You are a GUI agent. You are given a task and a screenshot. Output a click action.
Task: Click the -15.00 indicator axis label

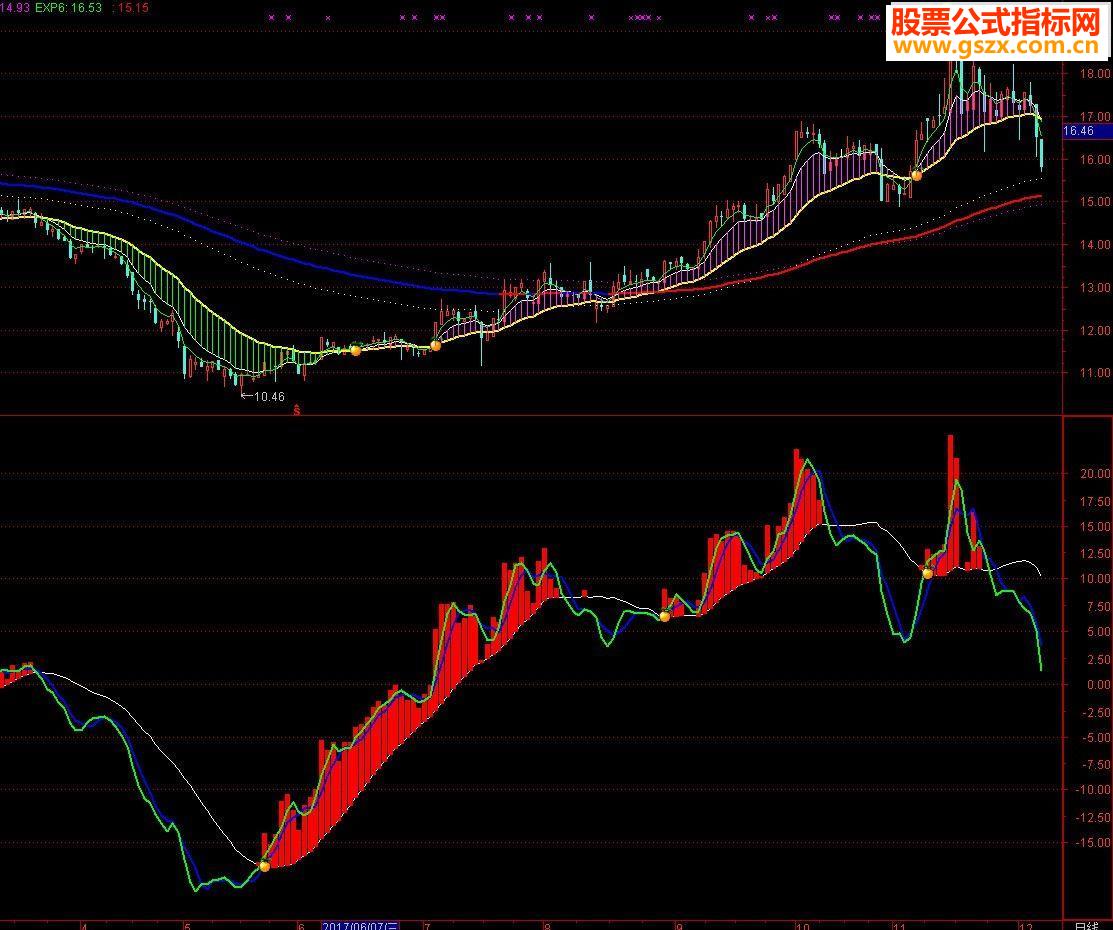(1092, 843)
